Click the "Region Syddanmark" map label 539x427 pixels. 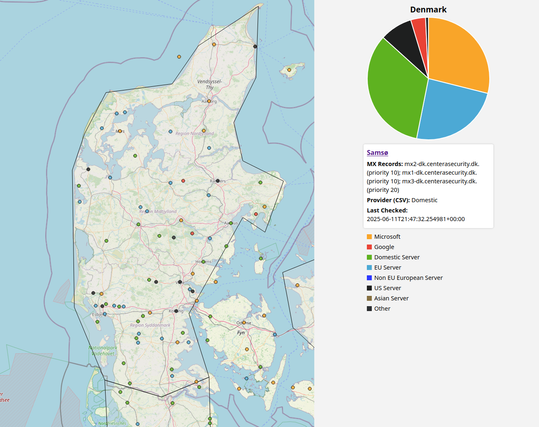coord(150,325)
